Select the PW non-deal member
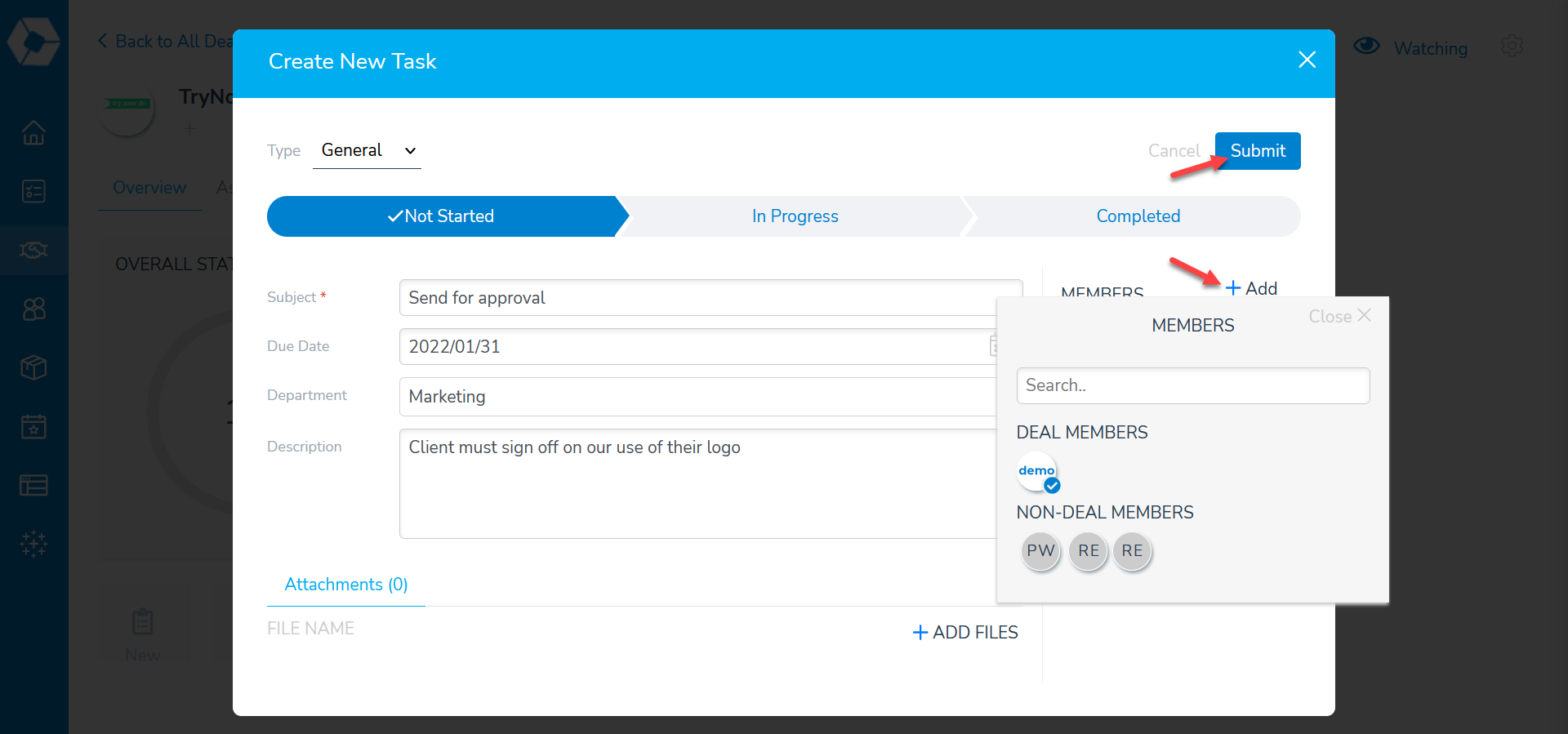 (x=1040, y=551)
